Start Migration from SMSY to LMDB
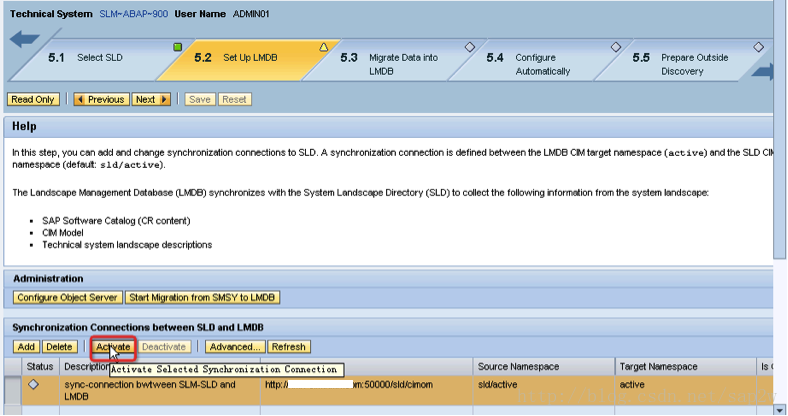Viewport: 788px width, 416px height. 202,297
